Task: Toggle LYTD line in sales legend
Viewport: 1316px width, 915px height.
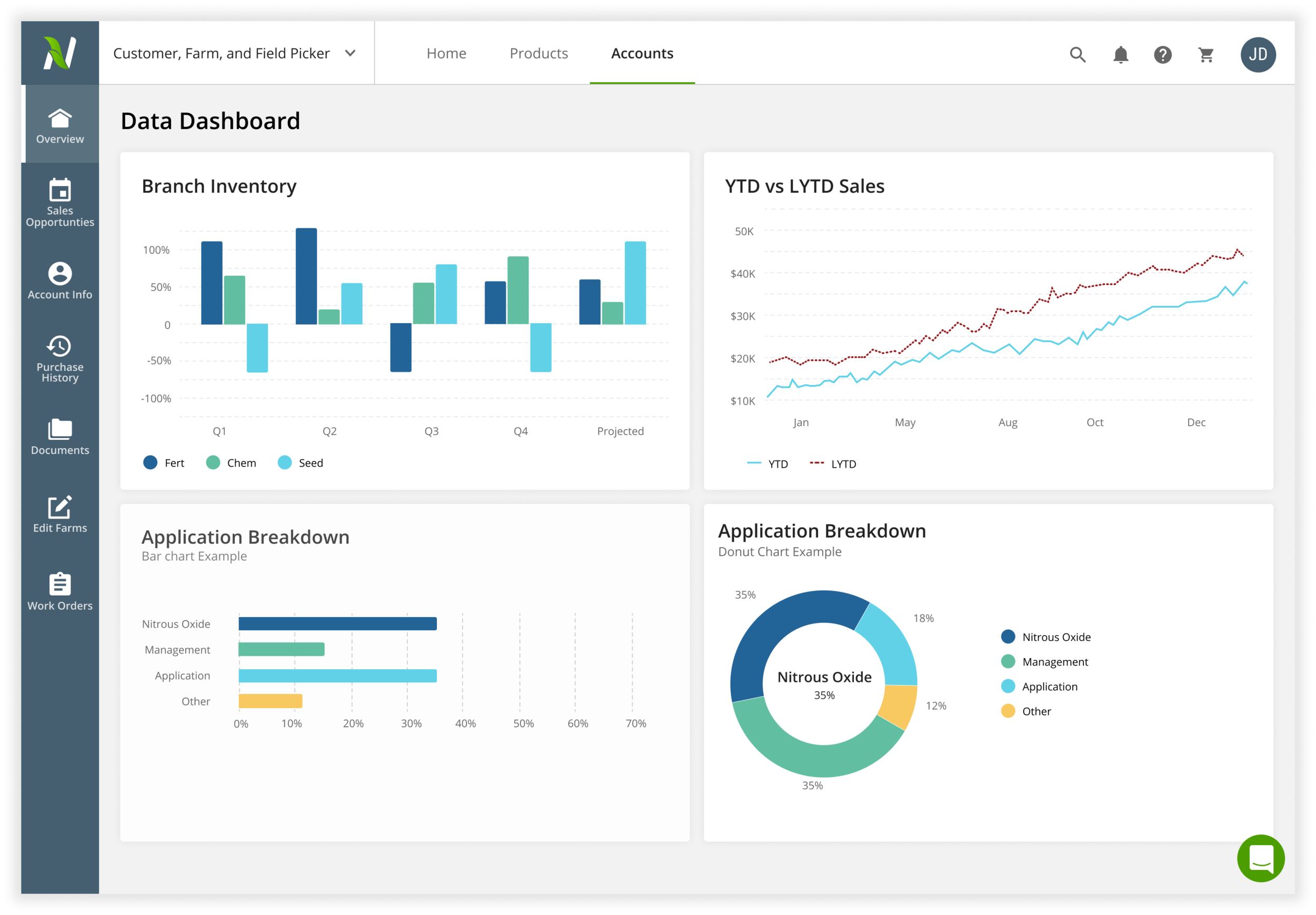Action: (832, 464)
